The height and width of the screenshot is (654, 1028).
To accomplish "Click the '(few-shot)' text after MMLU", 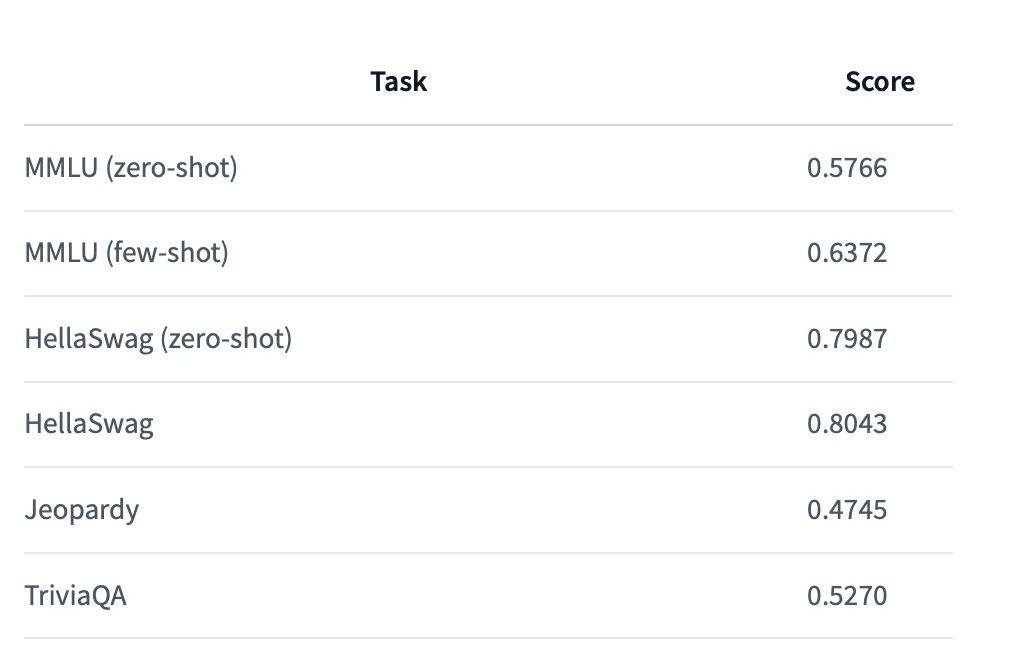I will coord(167,253).
